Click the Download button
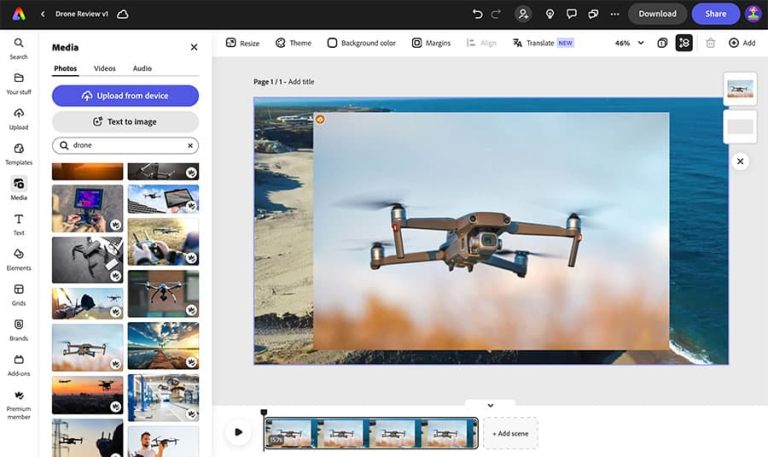The width and height of the screenshot is (768, 457). tap(657, 14)
